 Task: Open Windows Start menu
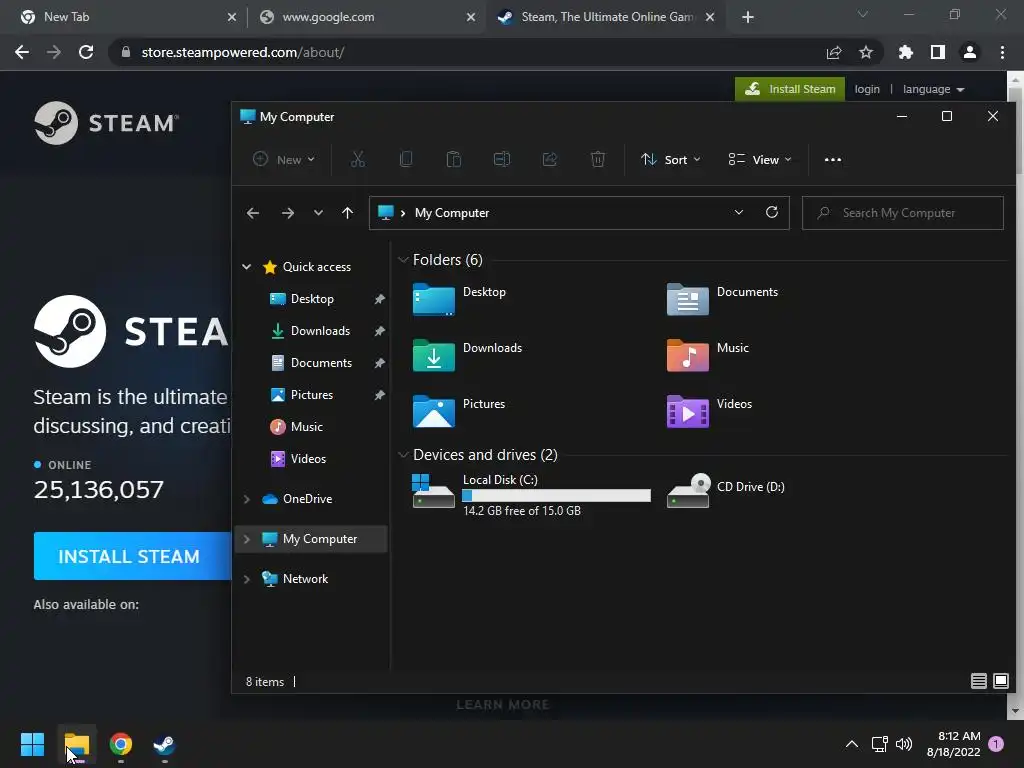[x=32, y=744]
